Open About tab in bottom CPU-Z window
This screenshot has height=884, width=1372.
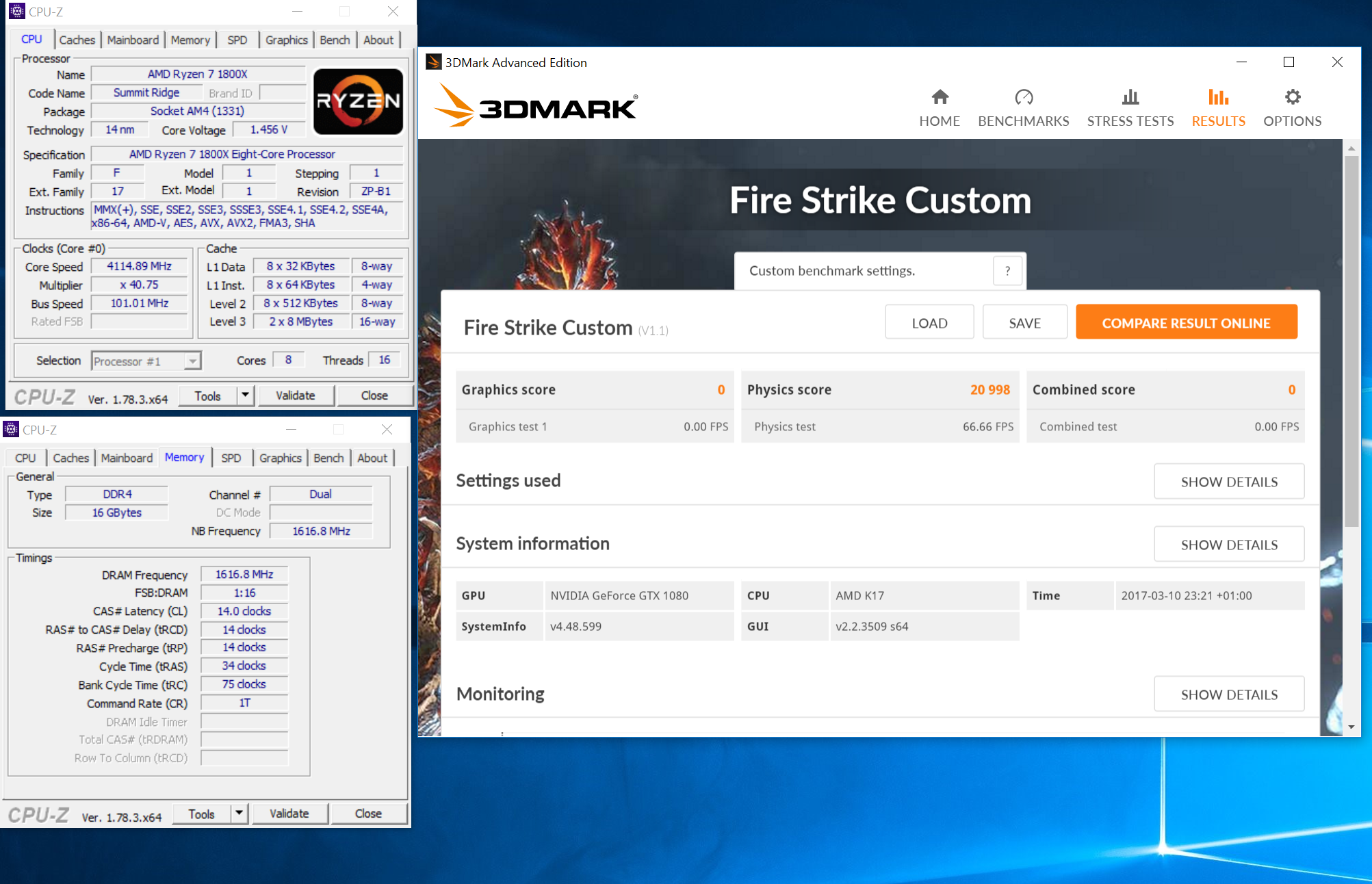pos(372,458)
